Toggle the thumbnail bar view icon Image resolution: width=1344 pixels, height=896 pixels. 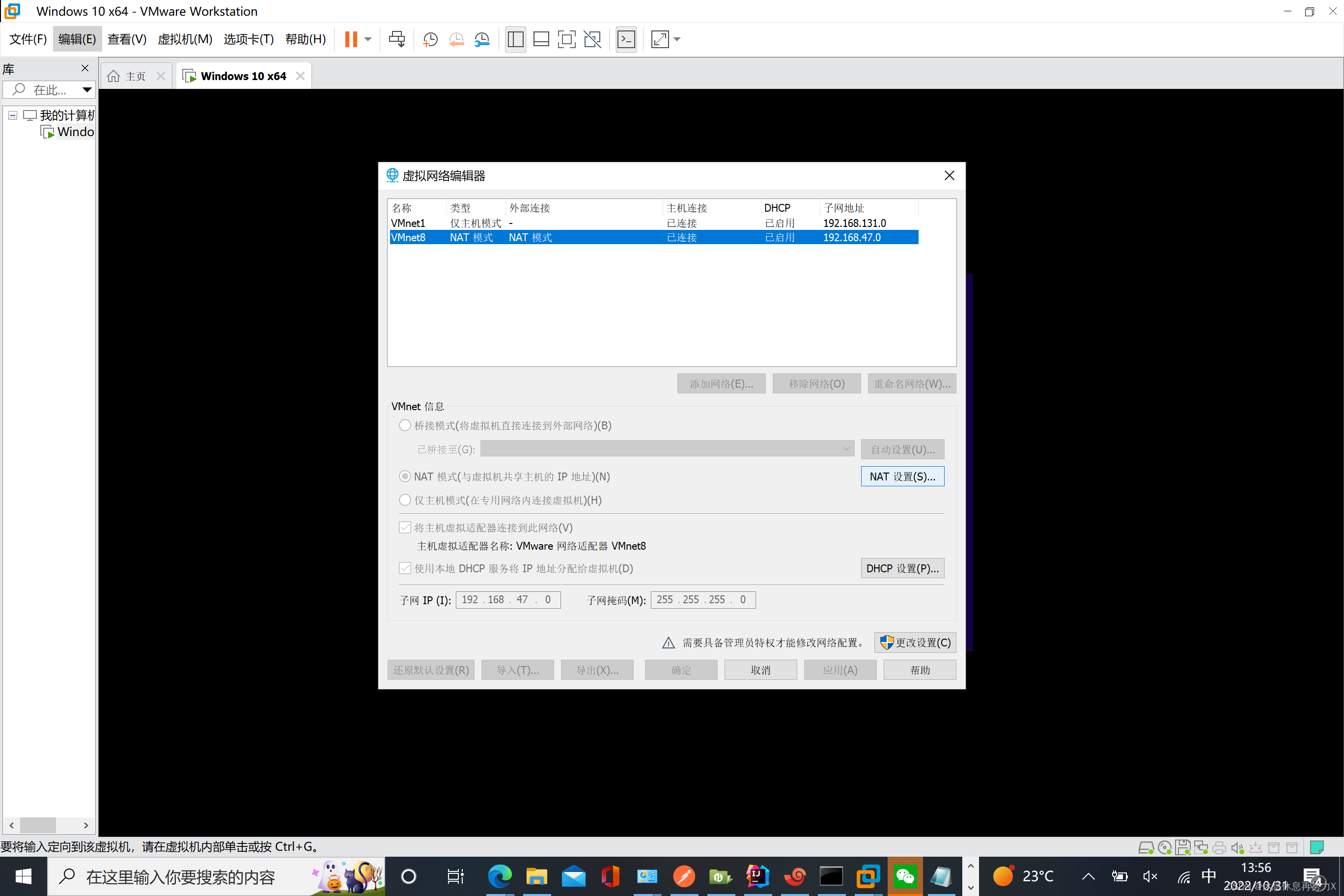click(540, 39)
